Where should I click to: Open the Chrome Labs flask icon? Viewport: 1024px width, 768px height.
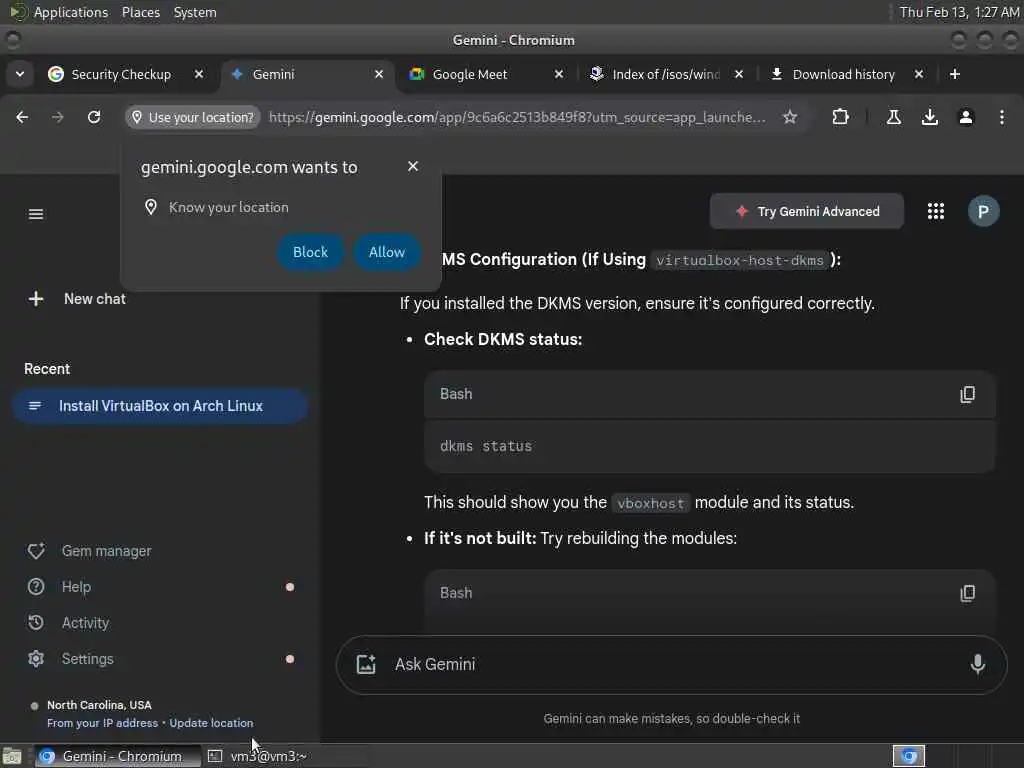click(894, 117)
